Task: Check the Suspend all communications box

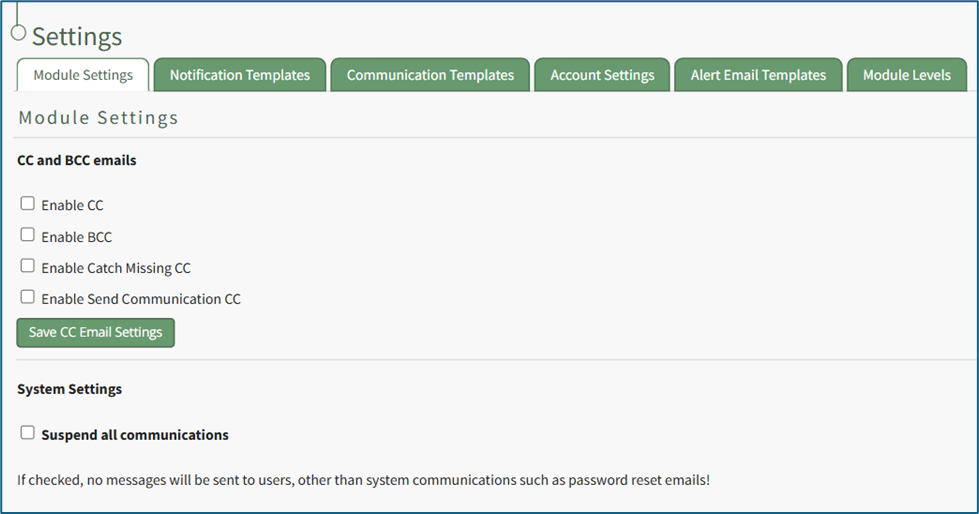Action: 28,433
